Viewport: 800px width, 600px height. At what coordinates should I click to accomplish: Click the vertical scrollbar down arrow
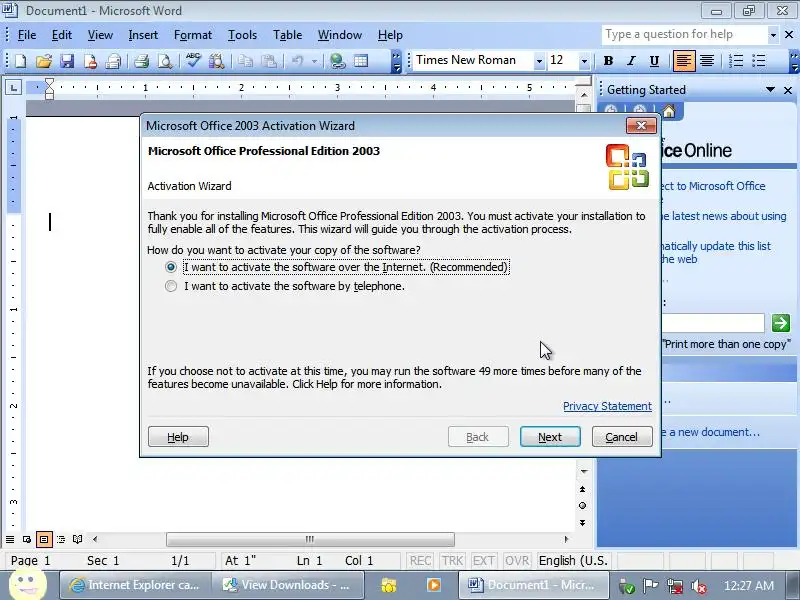(x=584, y=471)
